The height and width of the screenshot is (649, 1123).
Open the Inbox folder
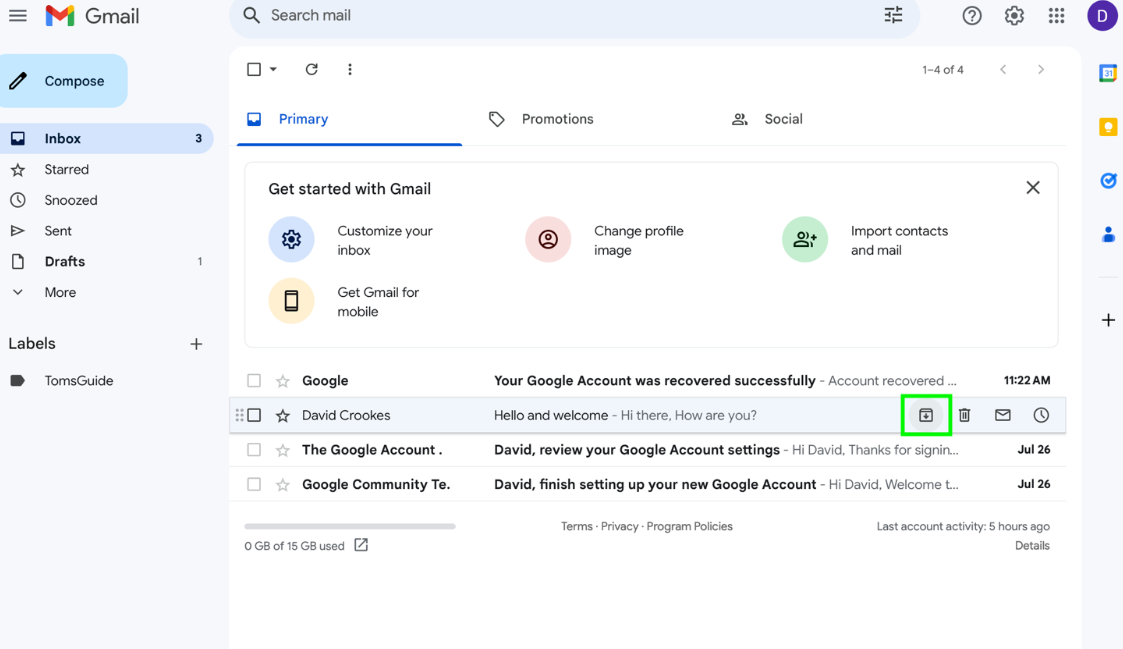(x=107, y=138)
